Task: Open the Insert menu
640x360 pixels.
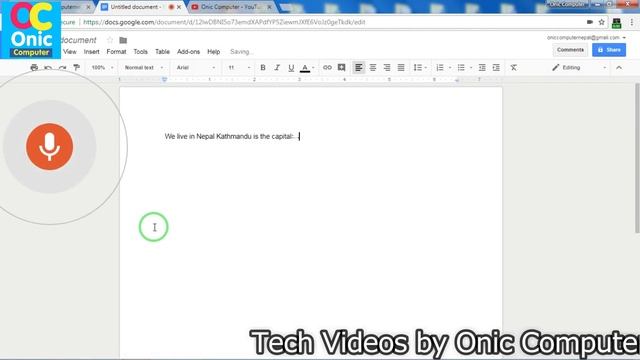Action: point(91,52)
